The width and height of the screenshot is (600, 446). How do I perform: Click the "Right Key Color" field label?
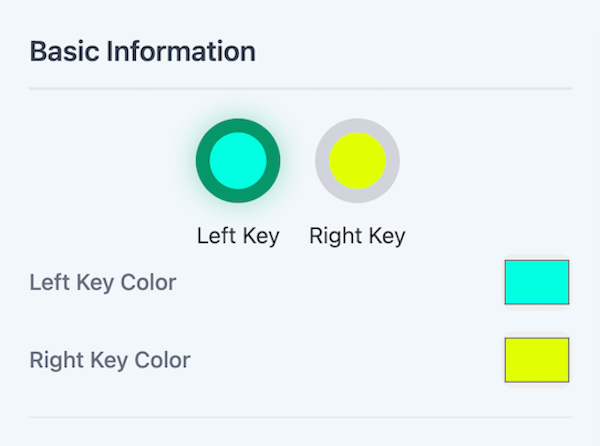click(110, 360)
